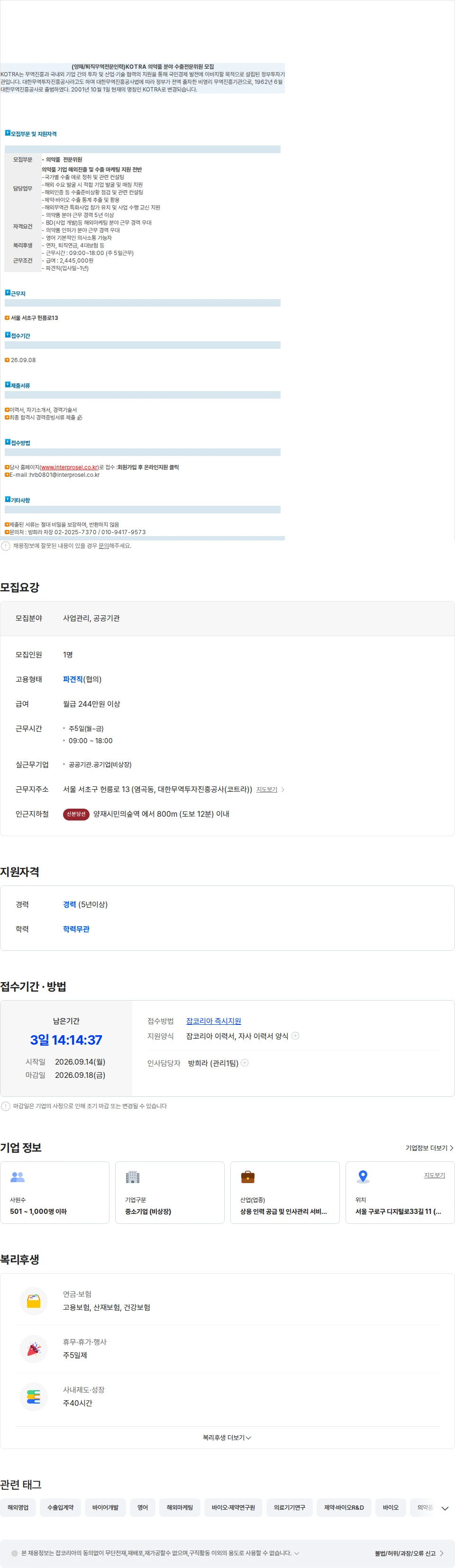
Task: Click the 기타사항 section arrow icon
Action: pyautogui.click(x=7, y=499)
